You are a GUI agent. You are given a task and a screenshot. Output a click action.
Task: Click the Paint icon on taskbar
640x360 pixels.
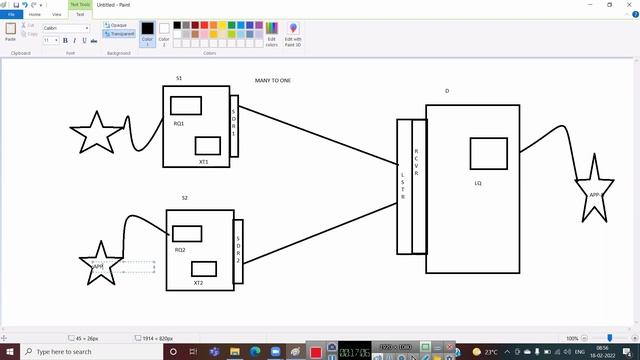(x=296, y=351)
